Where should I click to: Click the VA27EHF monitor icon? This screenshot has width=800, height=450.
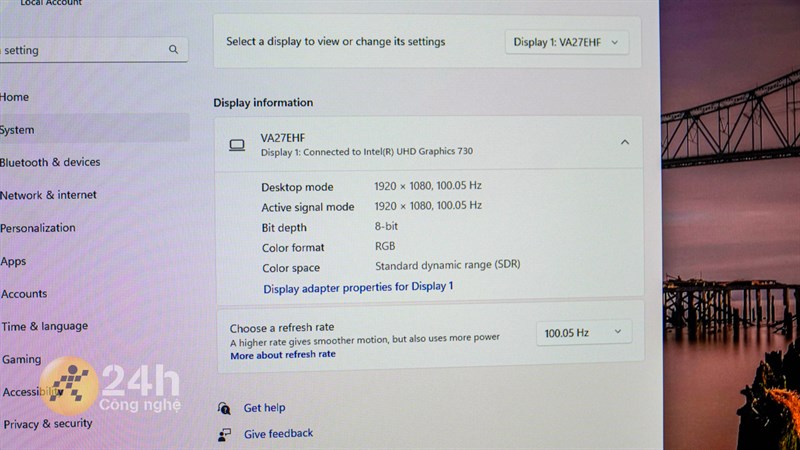tap(237, 145)
